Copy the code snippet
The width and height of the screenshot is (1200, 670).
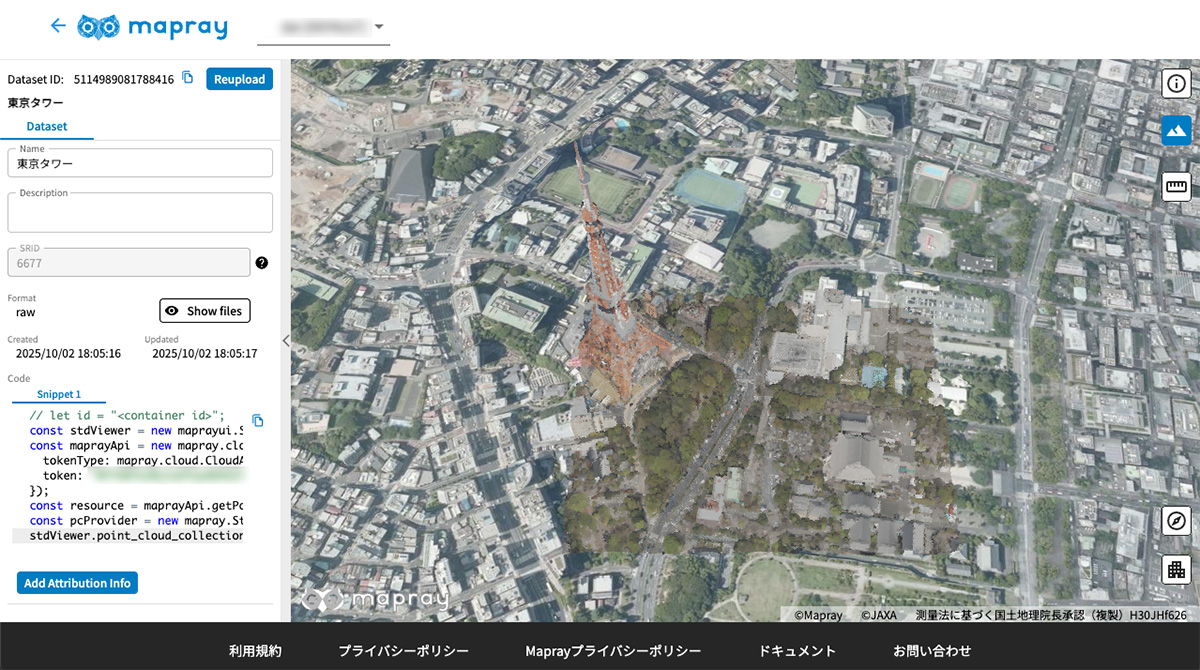pyautogui.click(x=257, y=421)
